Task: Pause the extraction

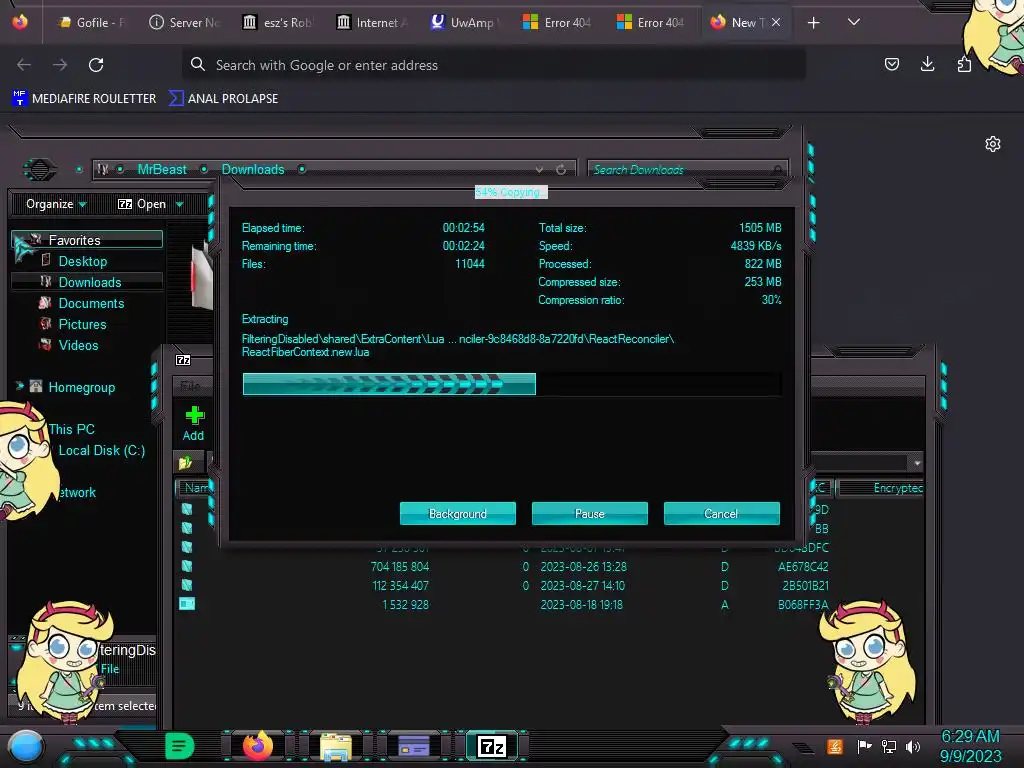Action: (x=589, y=513)
